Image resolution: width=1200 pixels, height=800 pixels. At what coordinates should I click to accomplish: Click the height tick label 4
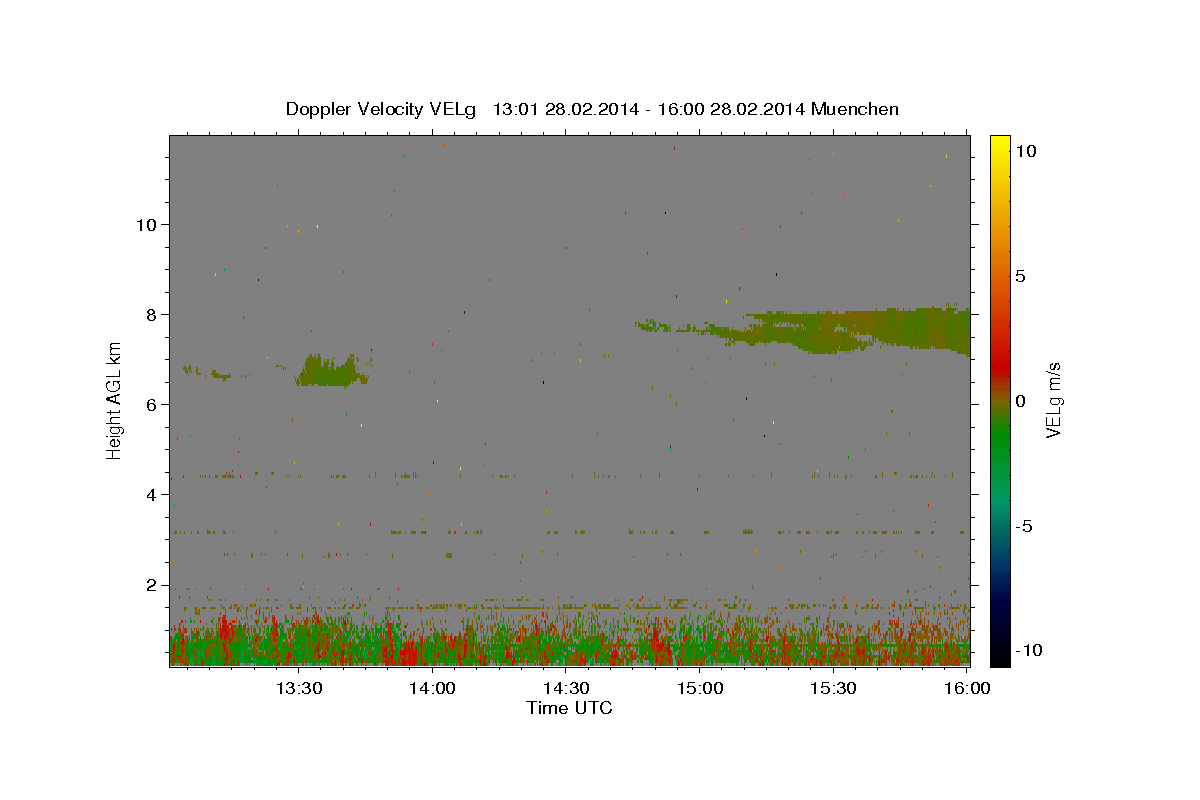pos(154,495)
